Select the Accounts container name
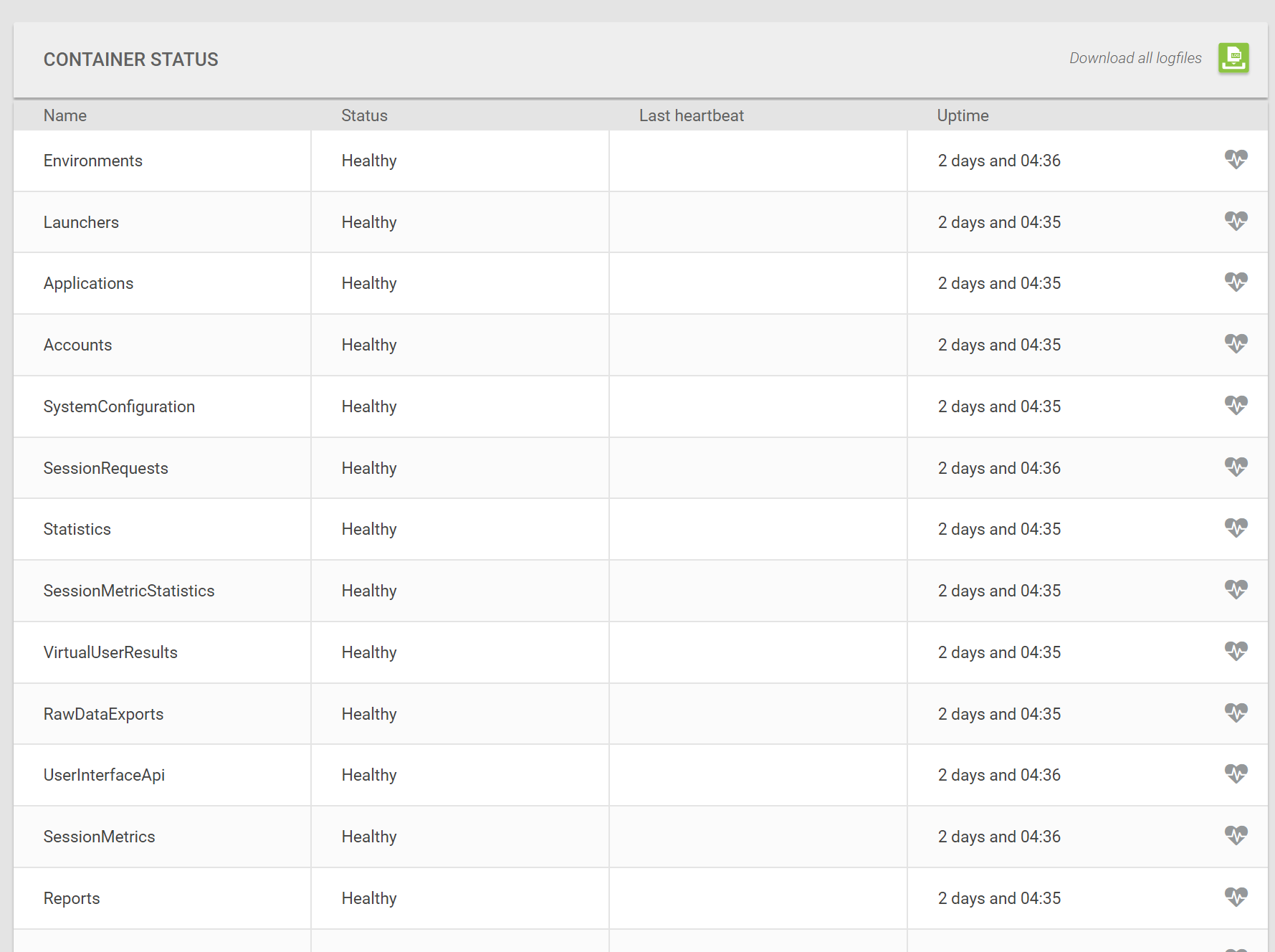Image resolution: width=1275 pixels, height=952 pixels. [77, 345]
